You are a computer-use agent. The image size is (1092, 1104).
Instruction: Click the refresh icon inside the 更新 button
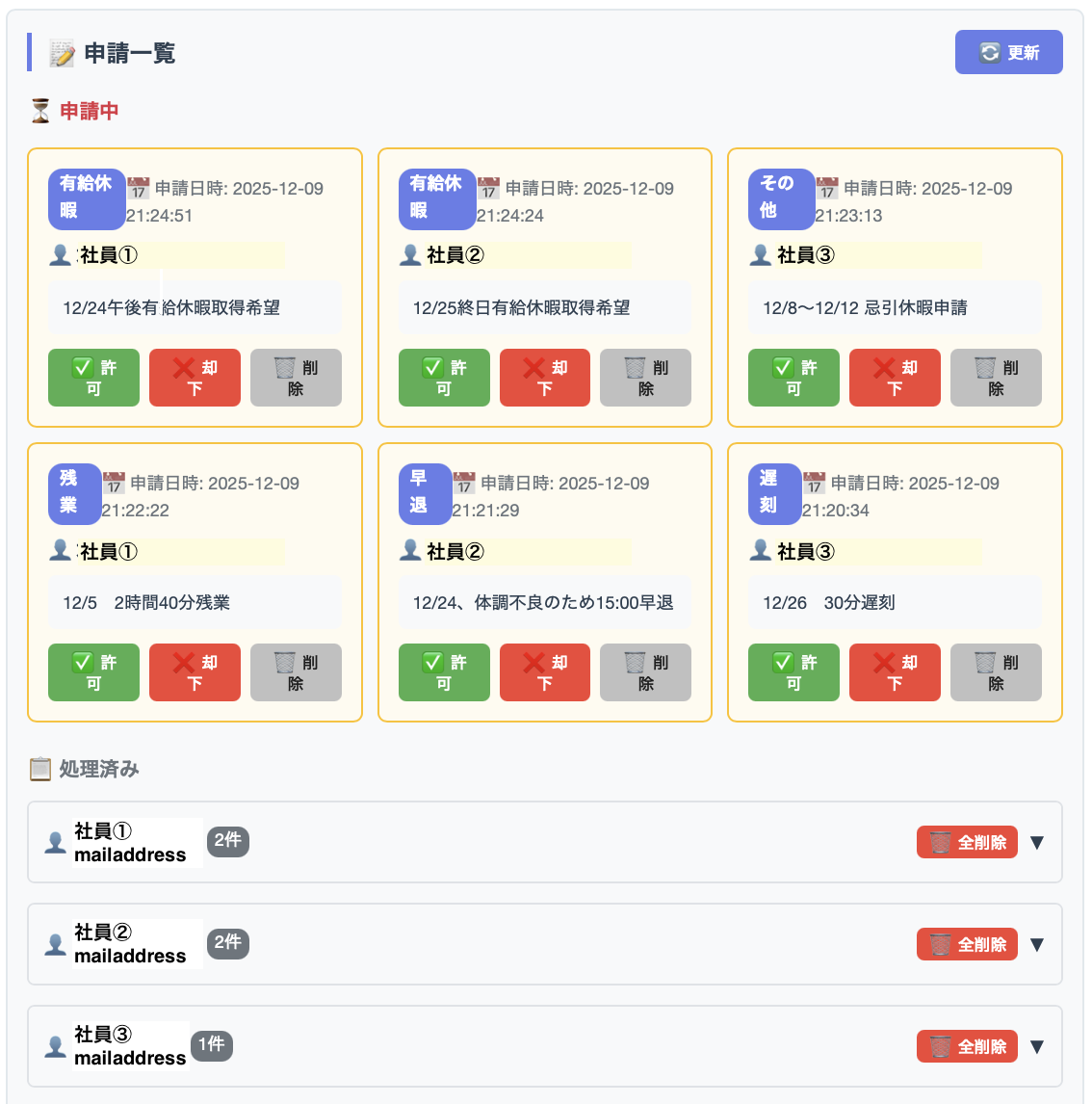(992, 52)
